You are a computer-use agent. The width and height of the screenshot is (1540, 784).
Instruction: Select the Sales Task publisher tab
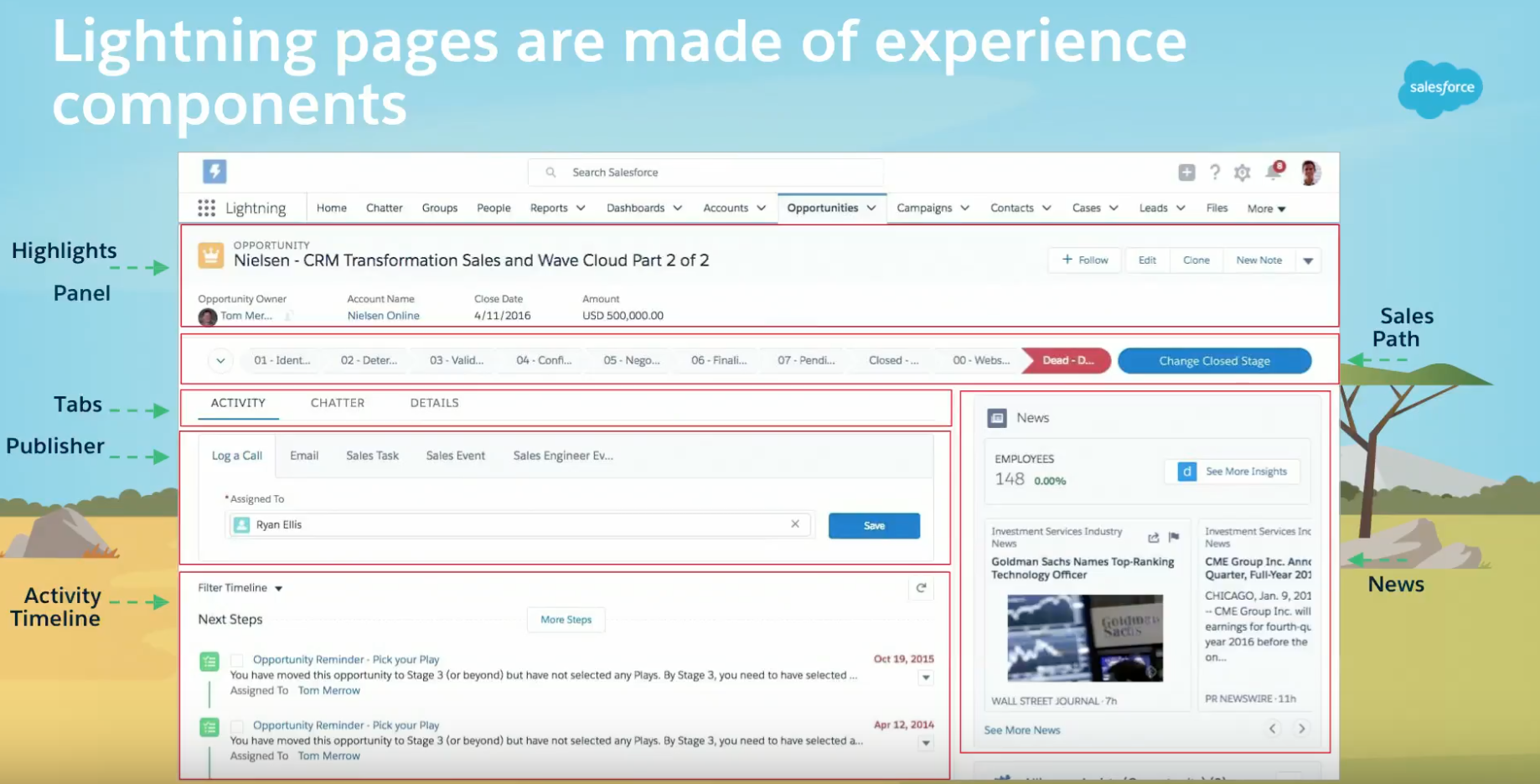tap(373, 456)
